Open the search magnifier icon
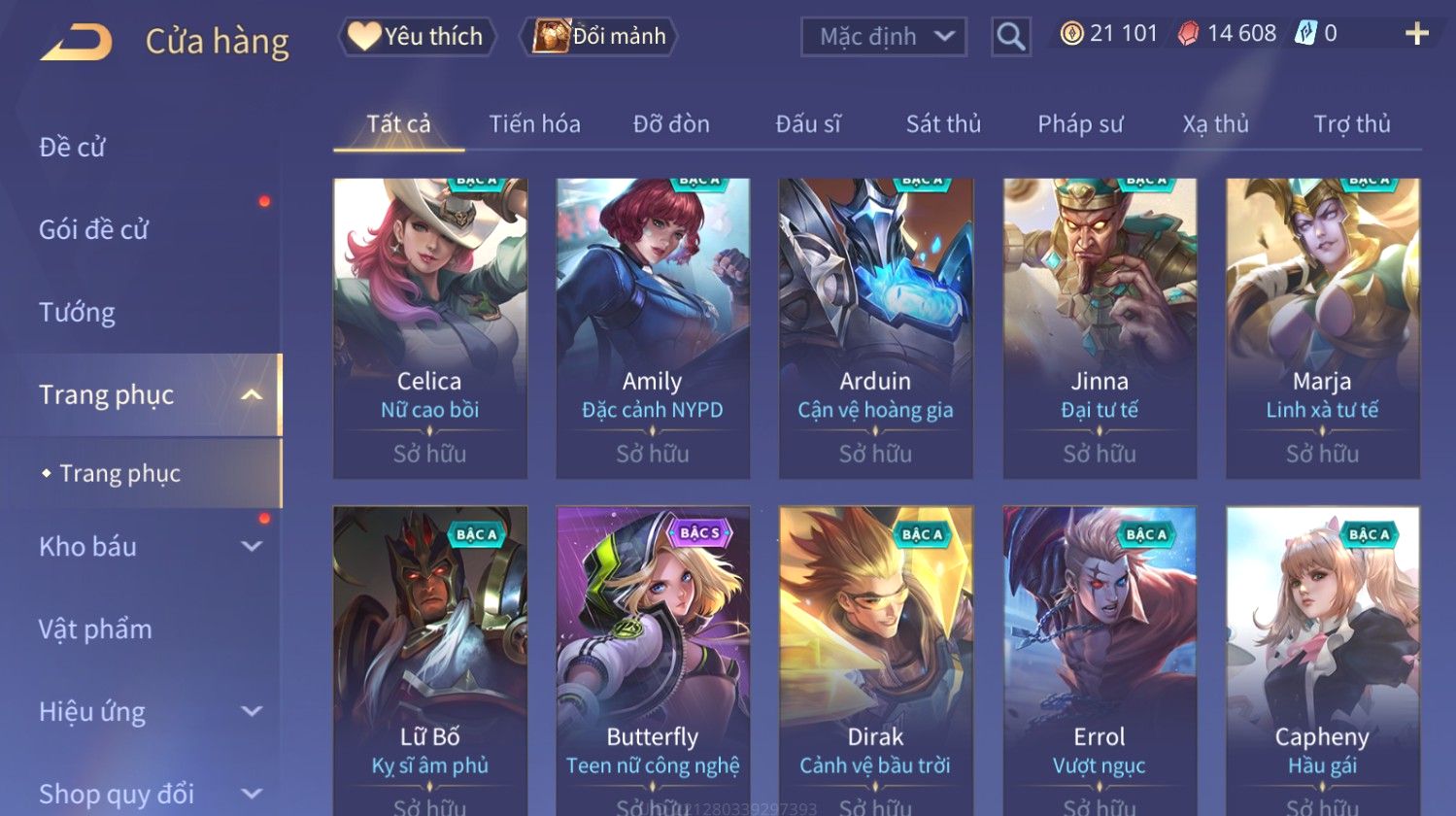 1010,37
